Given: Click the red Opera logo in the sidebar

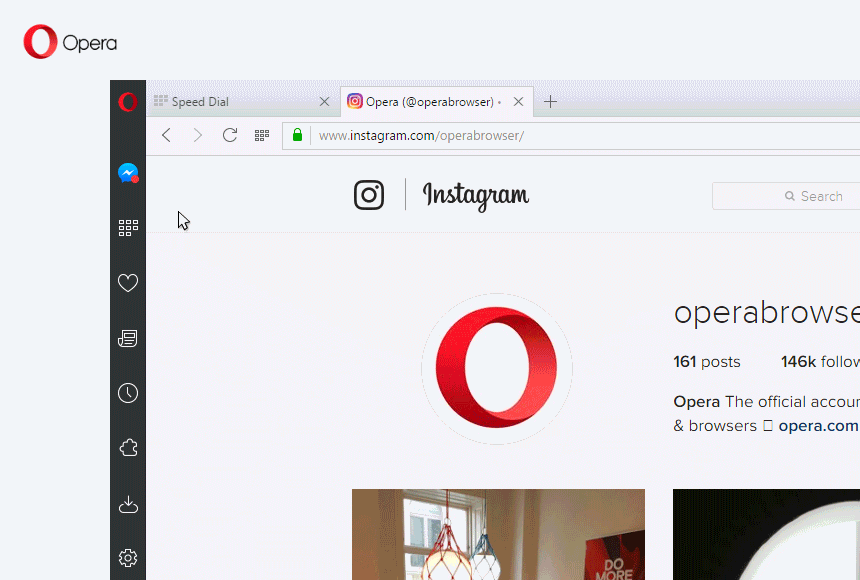Looking at the screenshot, I should (x=128, y=102).
